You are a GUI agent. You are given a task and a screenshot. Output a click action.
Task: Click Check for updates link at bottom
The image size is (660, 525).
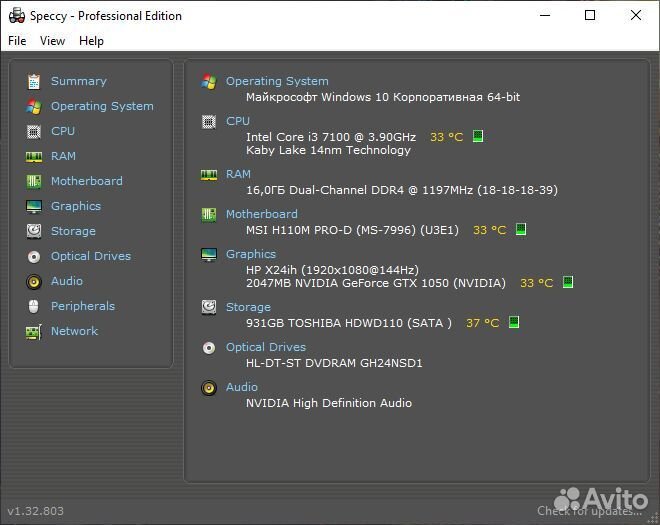(x=590, y=511)
